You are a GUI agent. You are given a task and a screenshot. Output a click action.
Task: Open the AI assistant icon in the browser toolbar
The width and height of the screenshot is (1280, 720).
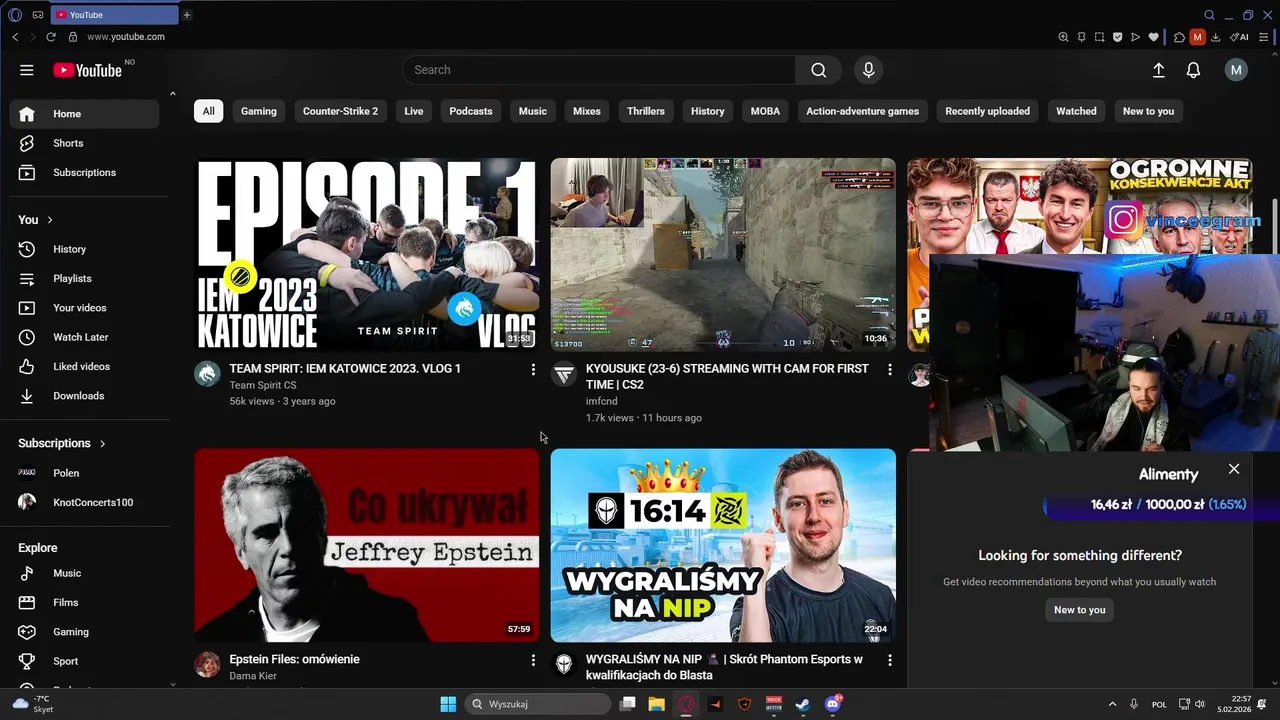point(1240,37)
